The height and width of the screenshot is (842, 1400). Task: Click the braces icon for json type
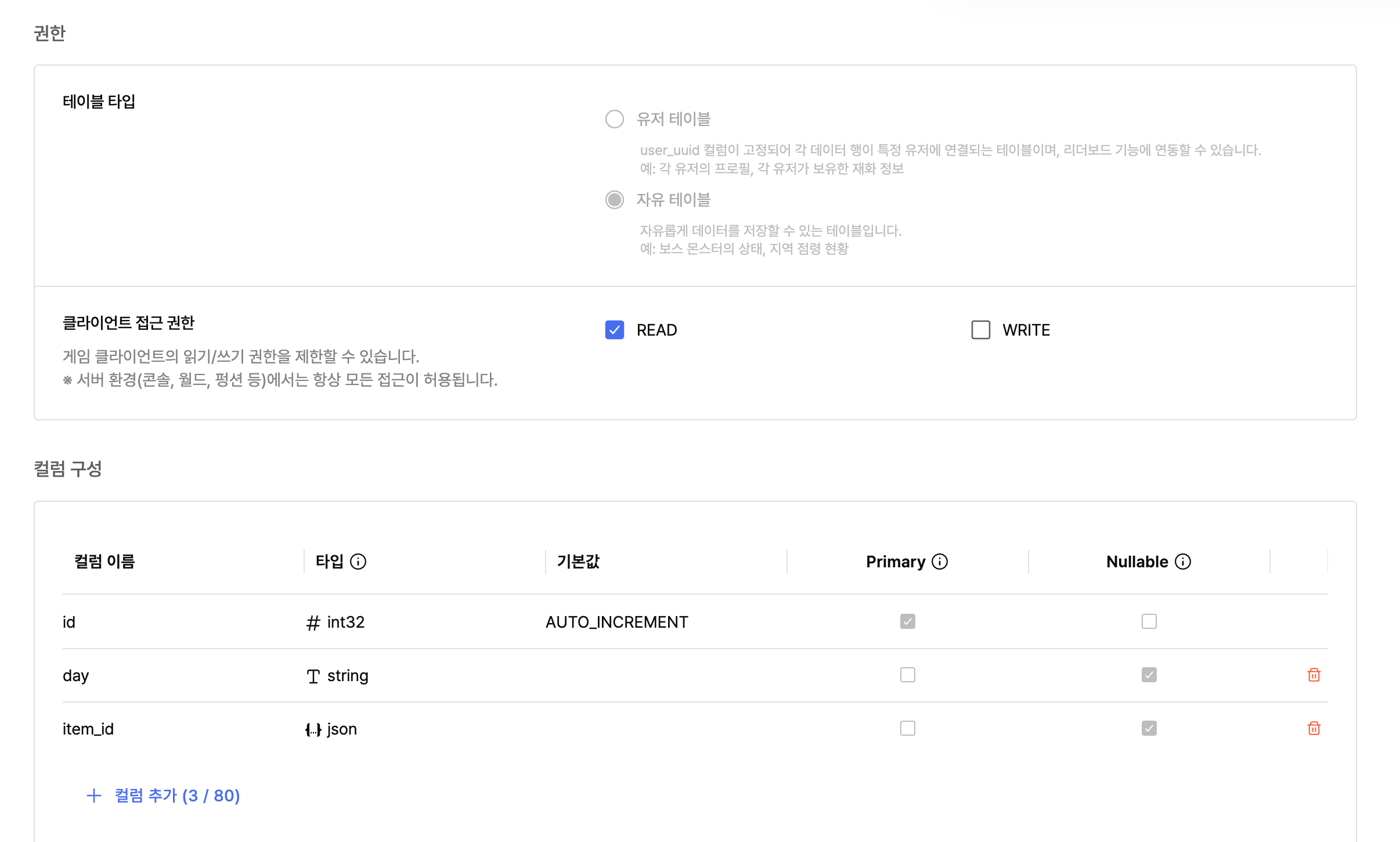(313, 729)
